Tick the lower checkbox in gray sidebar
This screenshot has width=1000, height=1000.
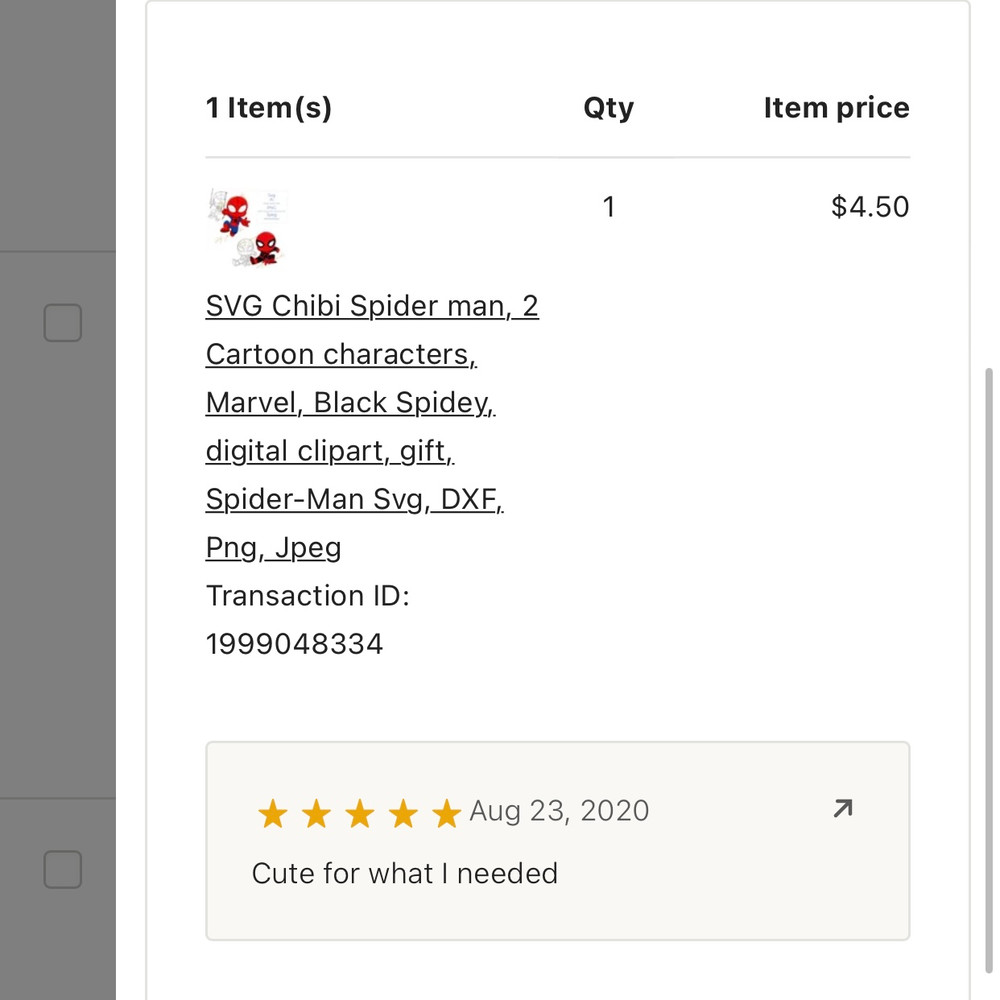(x=62, y=870)
